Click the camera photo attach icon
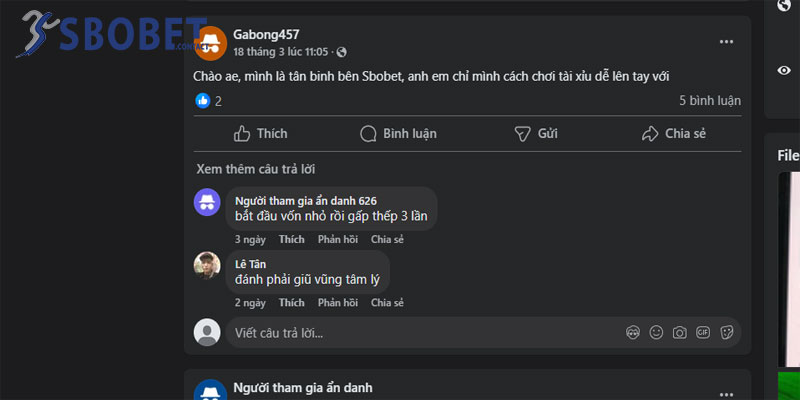The height and width of the screenshot is (400, 800). (x=679, y=332)
